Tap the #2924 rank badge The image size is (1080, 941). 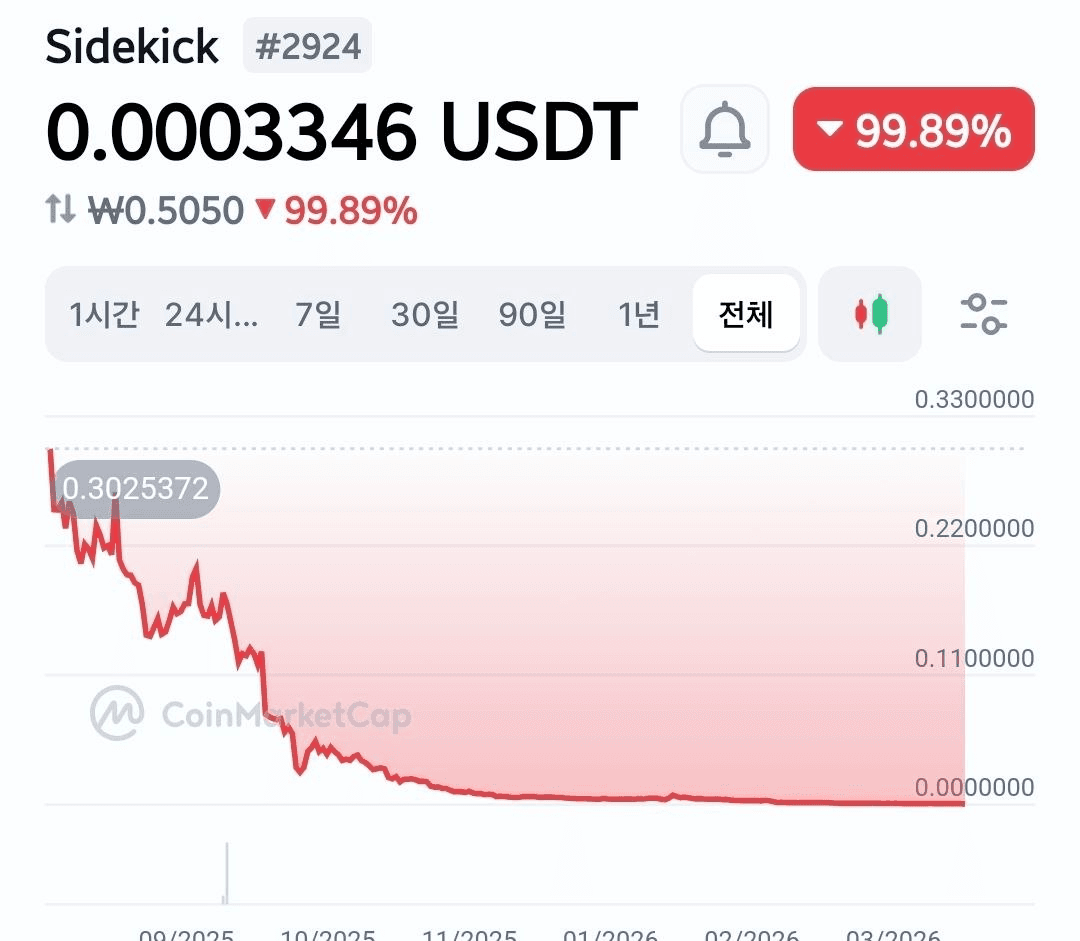point(307,47)
